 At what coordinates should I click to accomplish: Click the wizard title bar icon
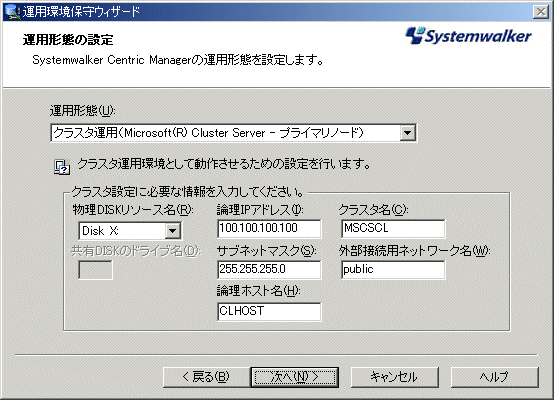tap(12, 12)
